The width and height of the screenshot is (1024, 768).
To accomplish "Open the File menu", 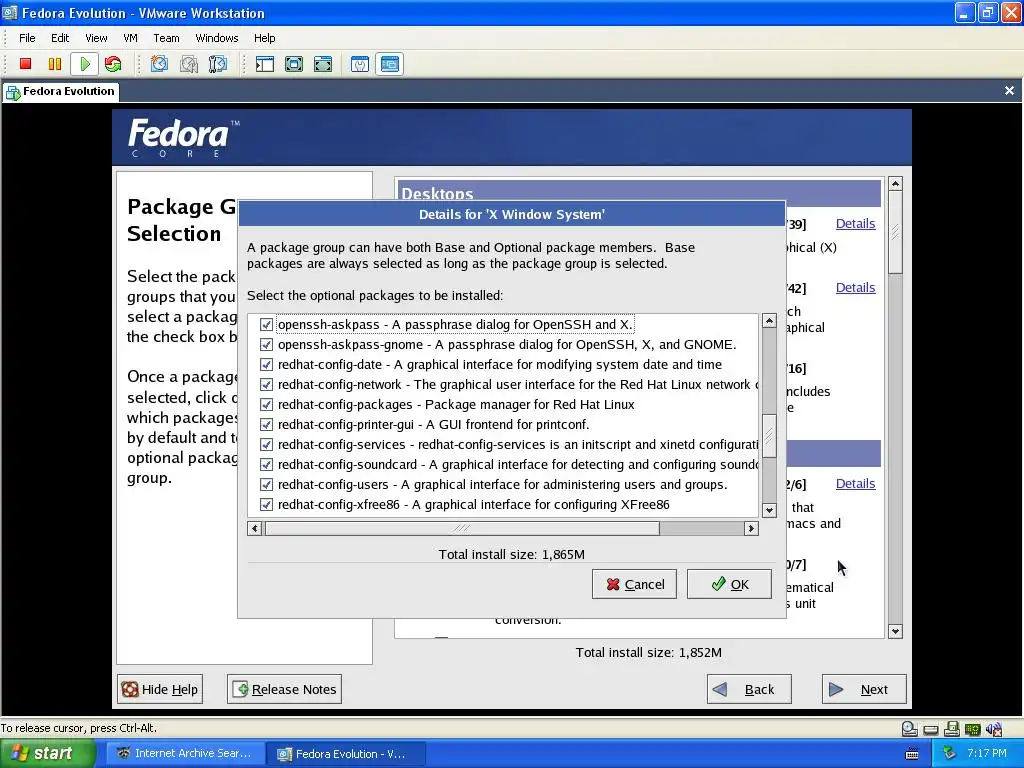I will (x=27, y=38).
